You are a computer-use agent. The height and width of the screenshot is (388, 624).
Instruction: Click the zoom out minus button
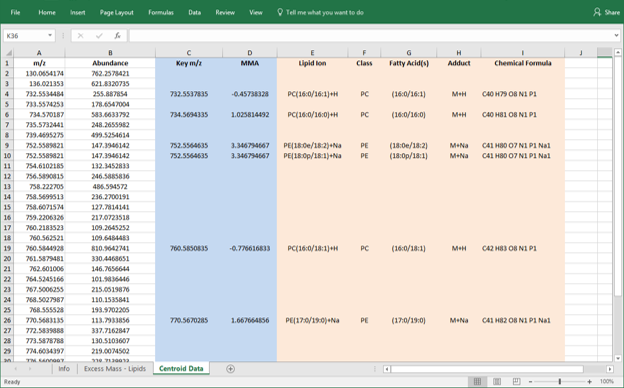tap(530, 382)
